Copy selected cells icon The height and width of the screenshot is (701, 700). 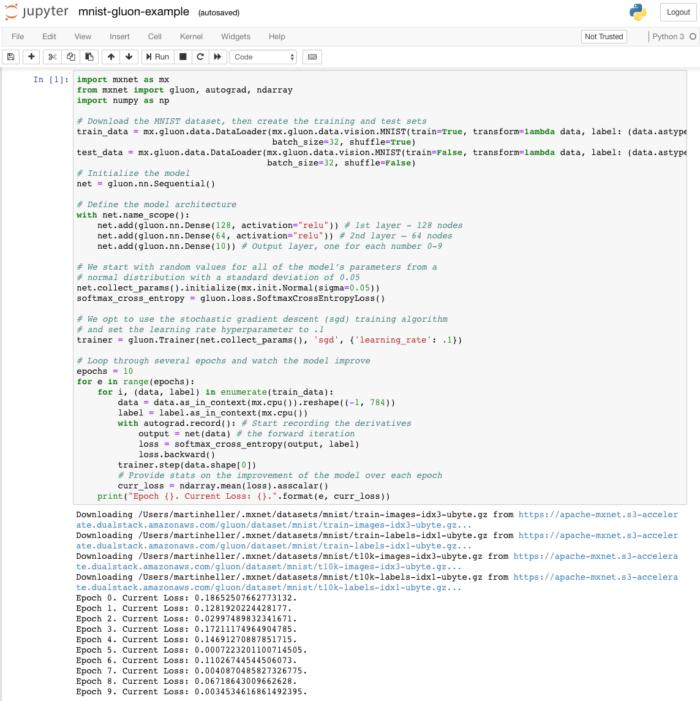coord(71,57)
